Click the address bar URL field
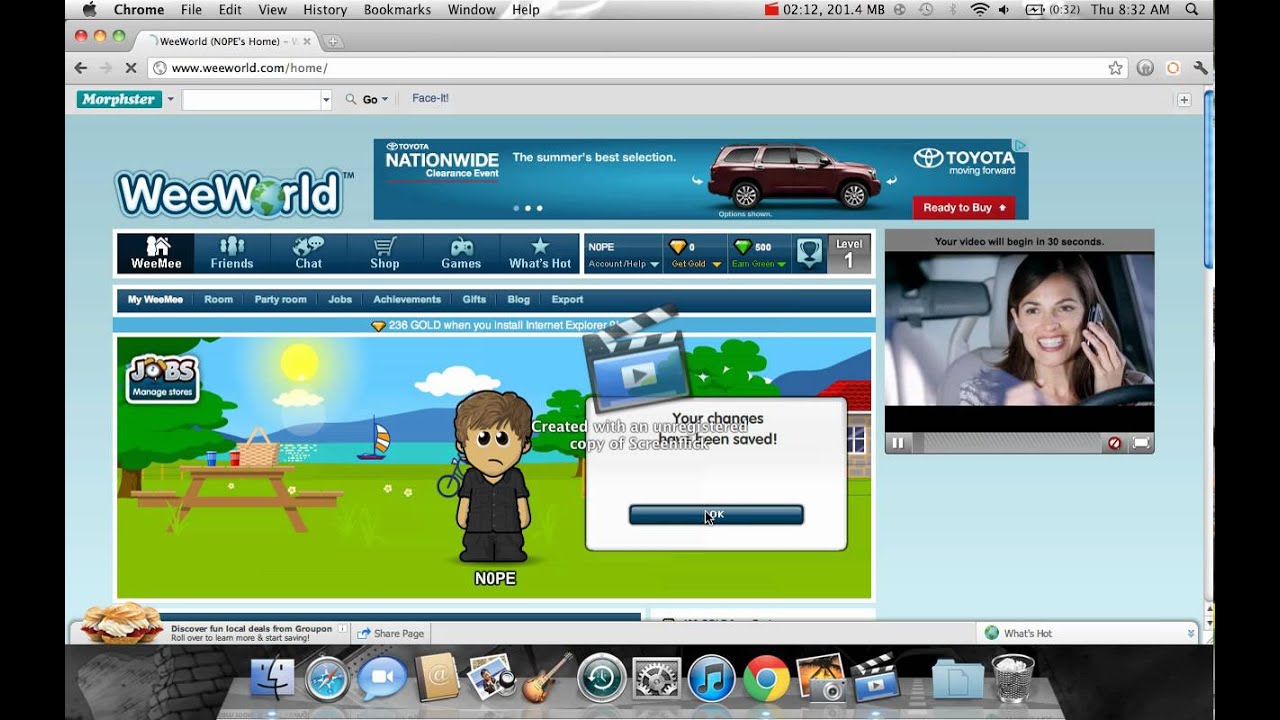 coord(636,68)
